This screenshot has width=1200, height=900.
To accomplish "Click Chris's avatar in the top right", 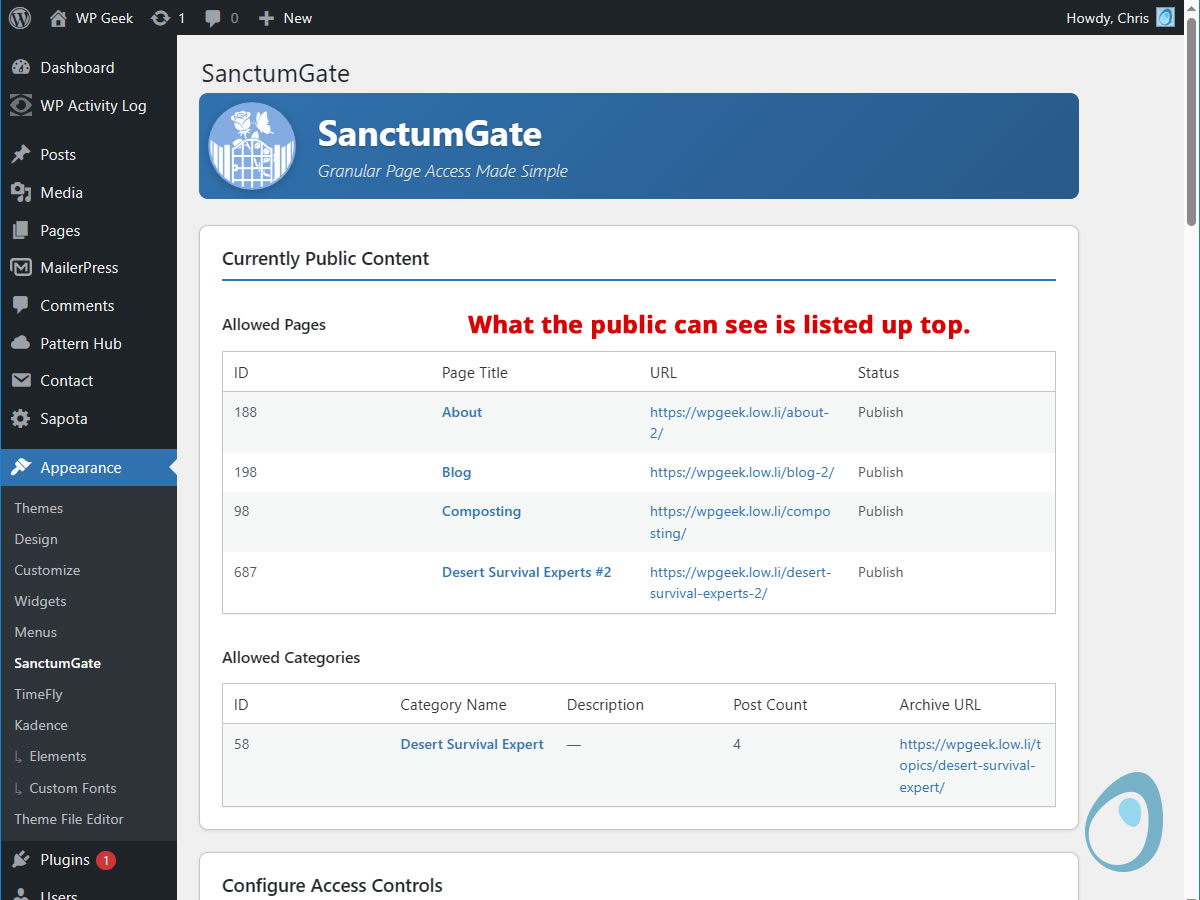I will (x=1164, y=17).
